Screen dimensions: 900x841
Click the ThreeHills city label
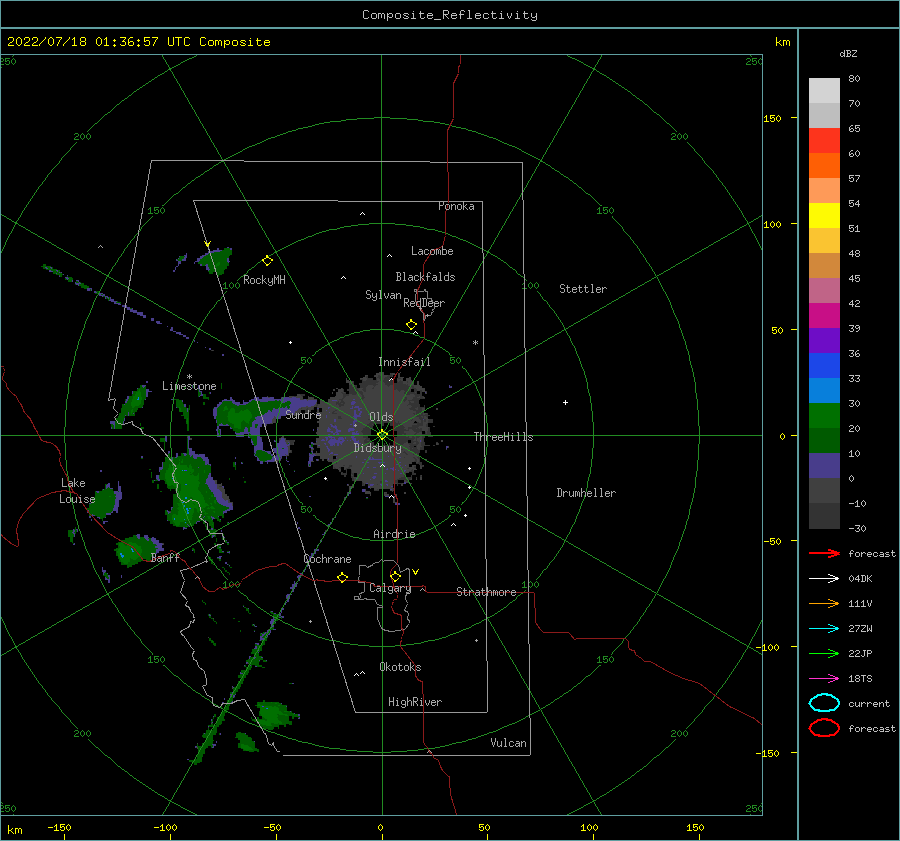[503, 437]
